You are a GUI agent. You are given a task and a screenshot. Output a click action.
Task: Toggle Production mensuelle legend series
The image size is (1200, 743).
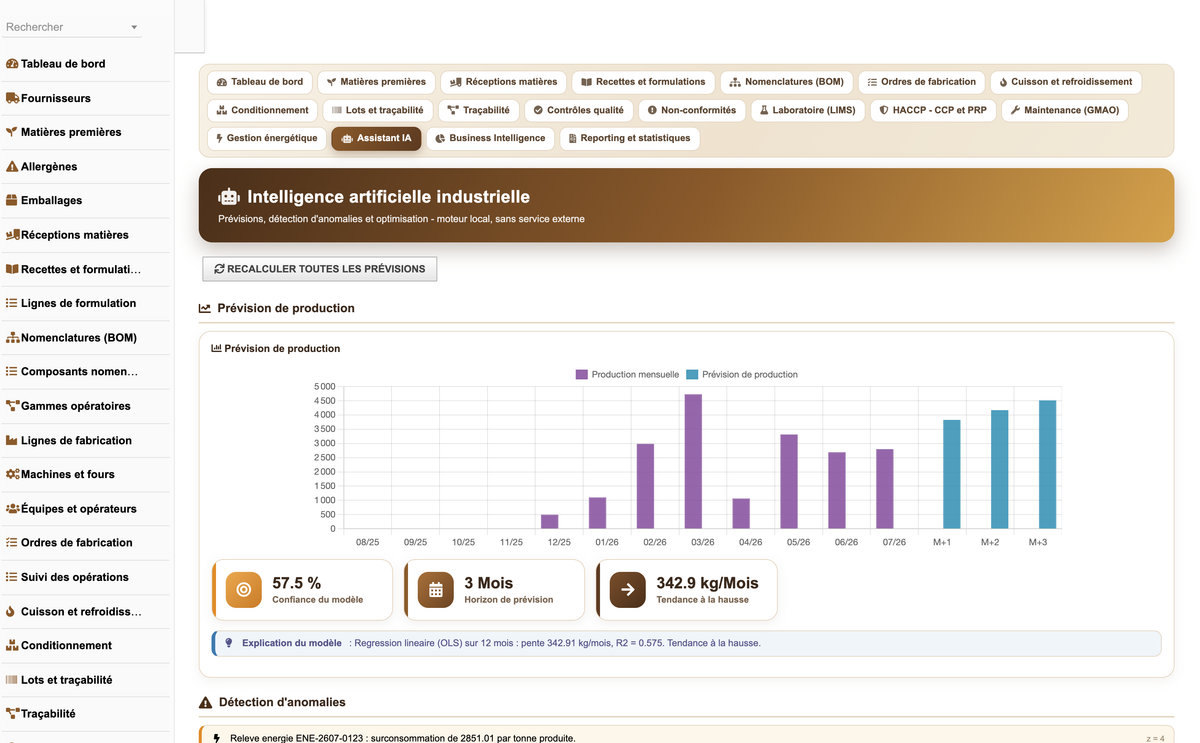coord(627,375)
